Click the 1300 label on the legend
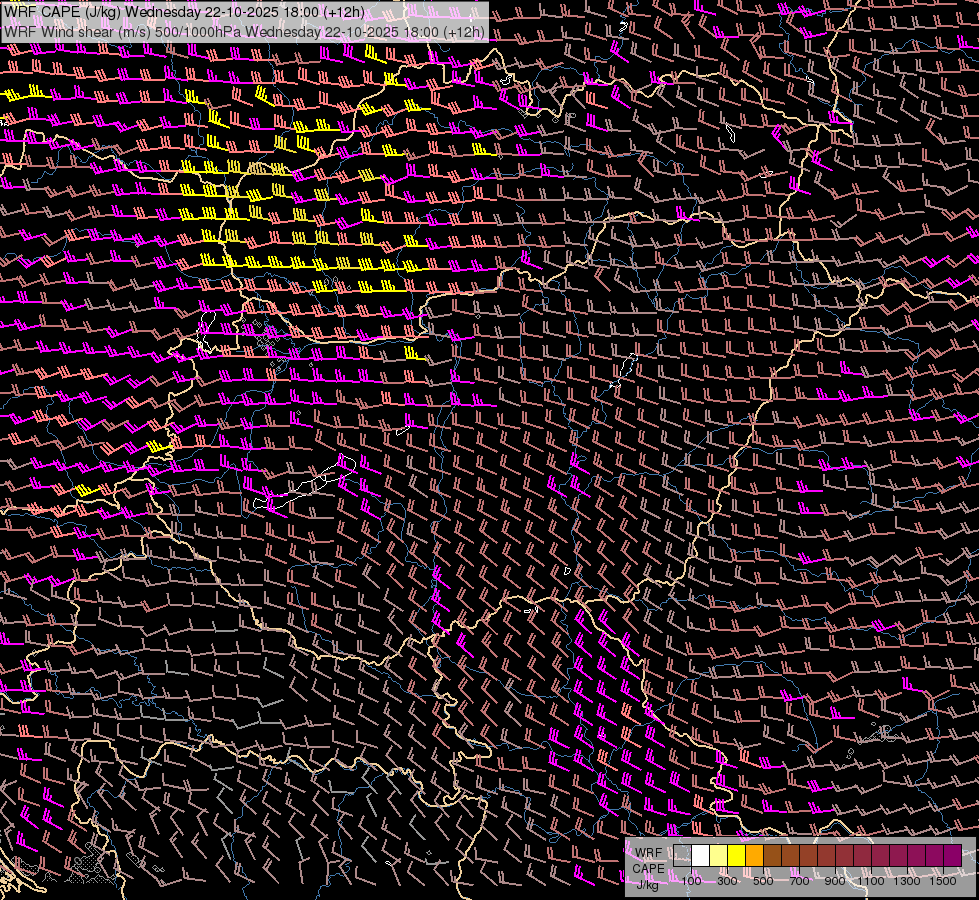Viewport: 979px width, 900px height. (x=908, y=881)
